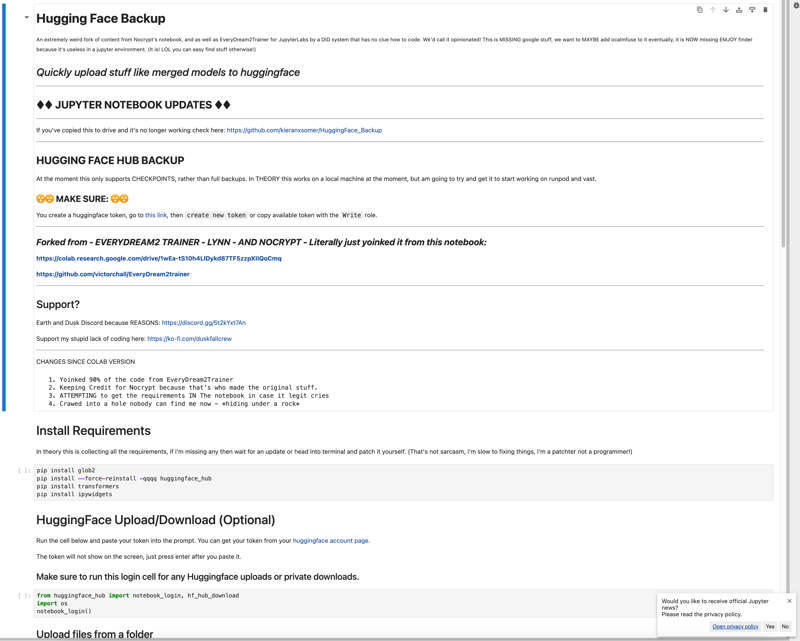Open the colab.research.google.com notebook link
800x641 pixels.
[x=159, y=258]
